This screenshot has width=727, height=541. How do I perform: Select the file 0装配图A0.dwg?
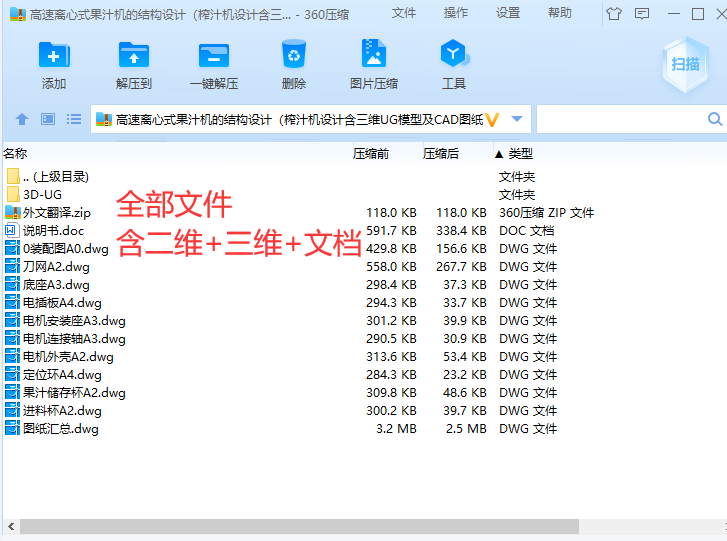point(65,249)
